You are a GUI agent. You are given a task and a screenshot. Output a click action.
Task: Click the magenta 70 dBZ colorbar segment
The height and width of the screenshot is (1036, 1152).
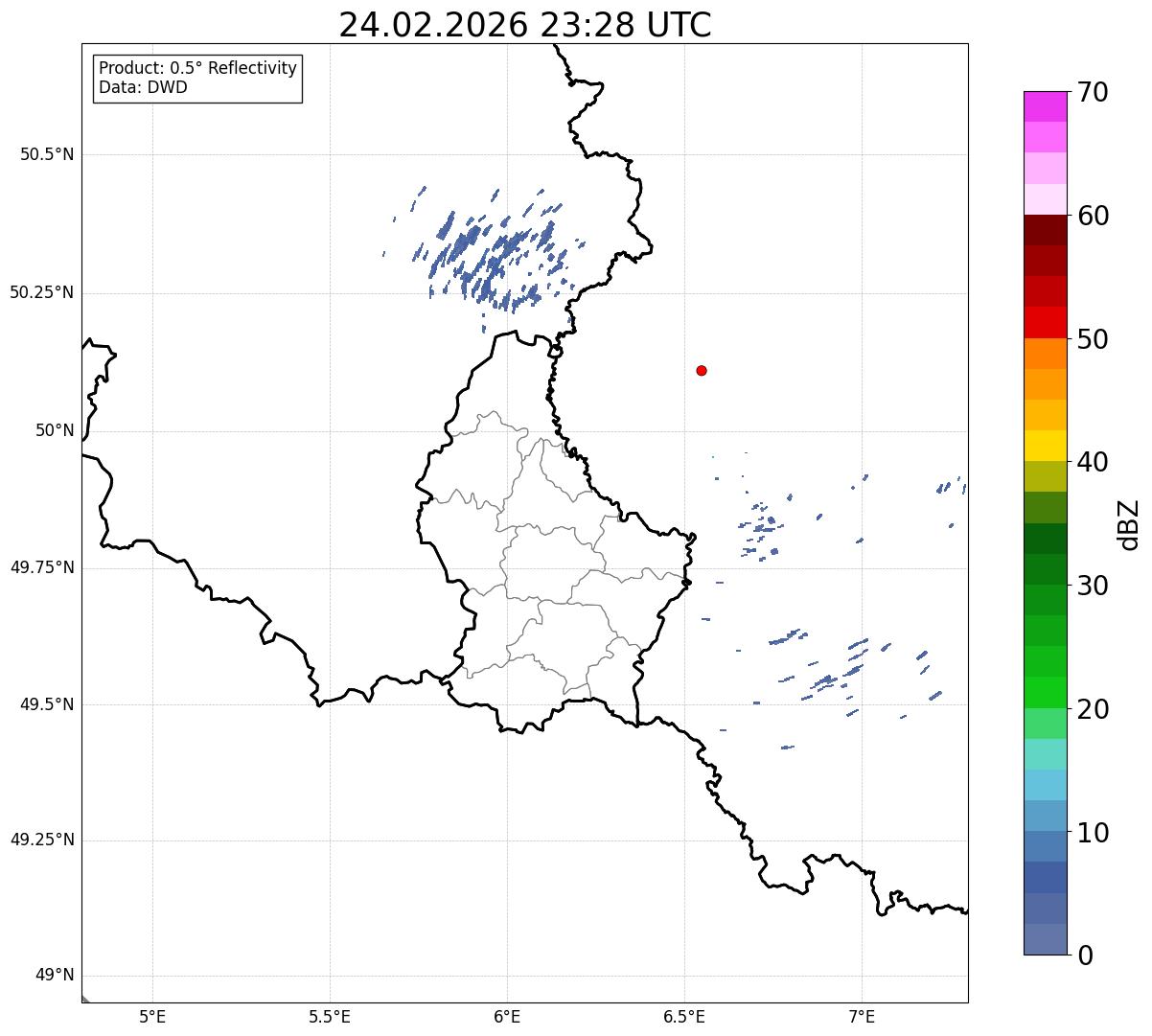pyautogui.click(x=1046, y=106)
